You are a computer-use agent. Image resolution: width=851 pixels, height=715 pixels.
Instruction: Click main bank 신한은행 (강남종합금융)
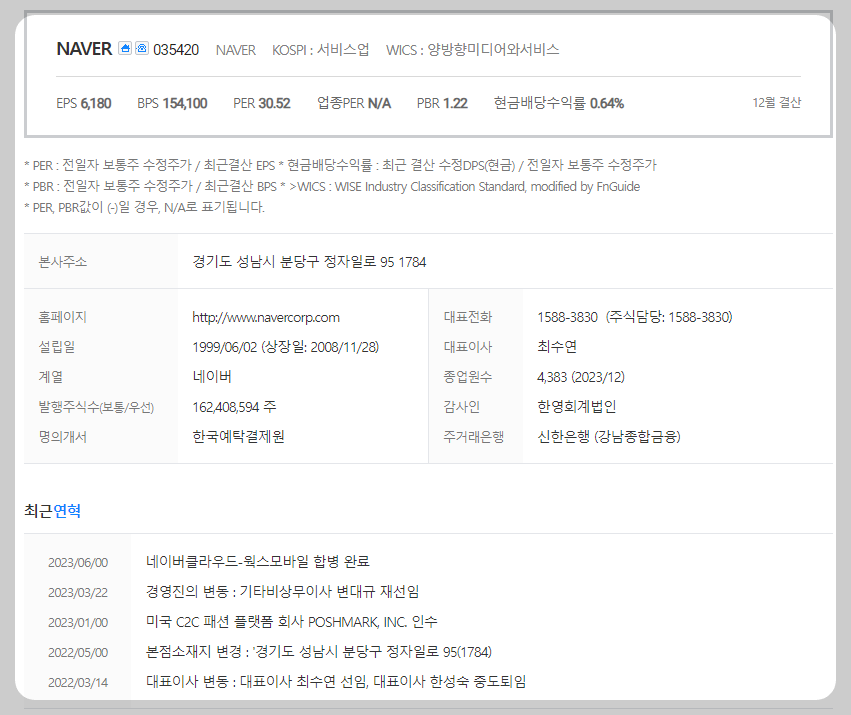point(609,436)
